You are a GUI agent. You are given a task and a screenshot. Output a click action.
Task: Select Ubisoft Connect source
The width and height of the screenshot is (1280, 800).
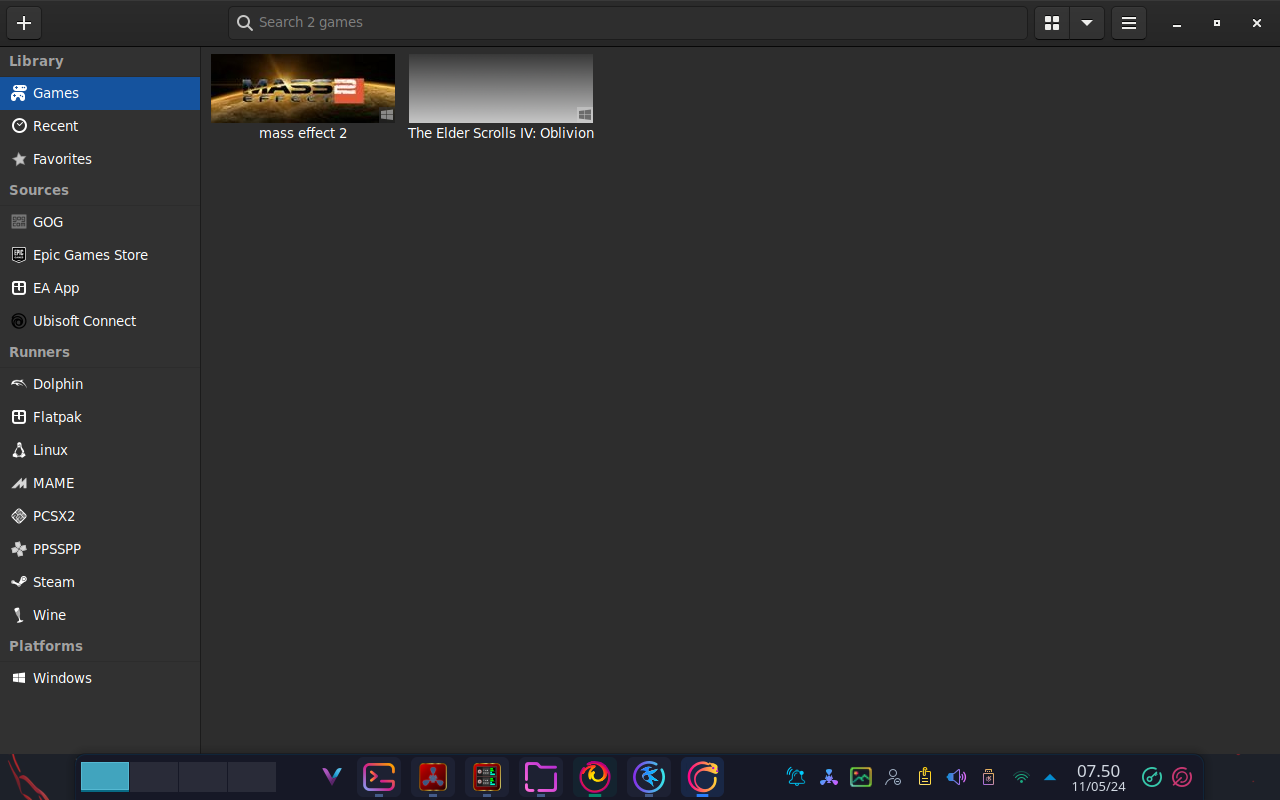pyautogui.click(x=100, y=321)
